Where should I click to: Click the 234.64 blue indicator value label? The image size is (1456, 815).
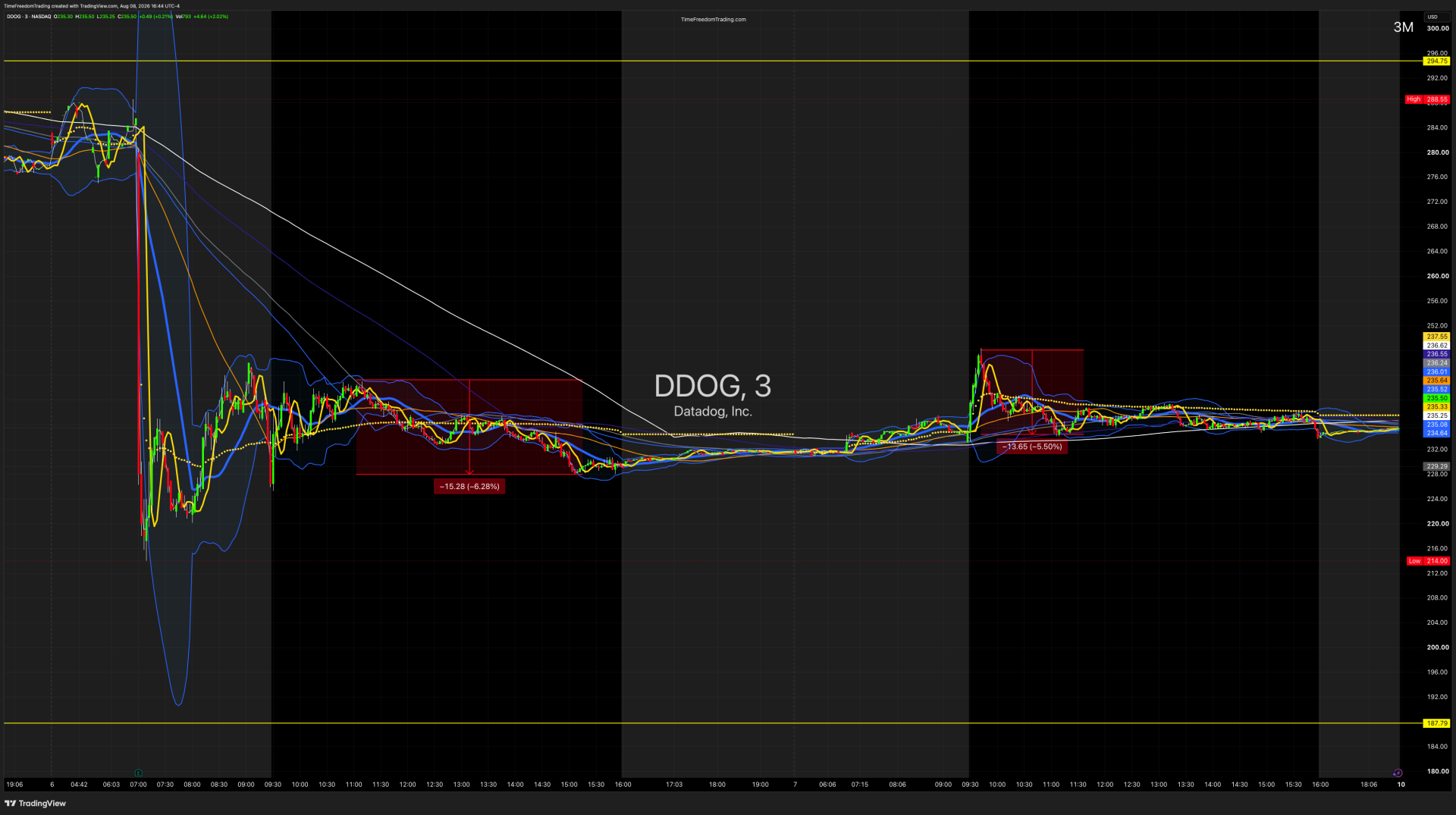click(x=1437, y=434)
